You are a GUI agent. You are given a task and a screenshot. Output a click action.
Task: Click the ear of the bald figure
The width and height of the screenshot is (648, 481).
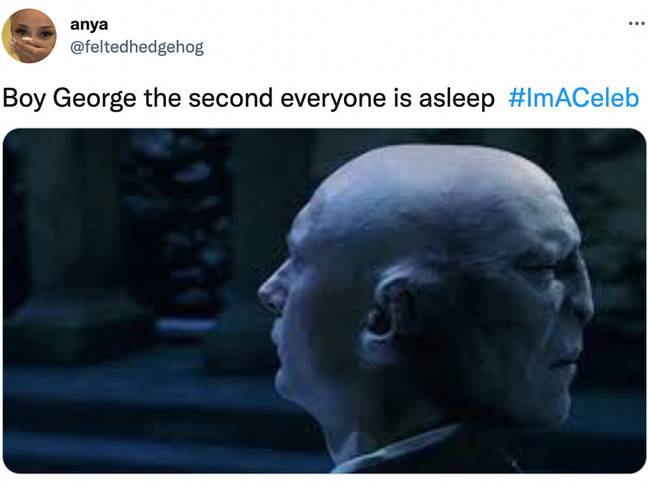click(x=386, y=314)
